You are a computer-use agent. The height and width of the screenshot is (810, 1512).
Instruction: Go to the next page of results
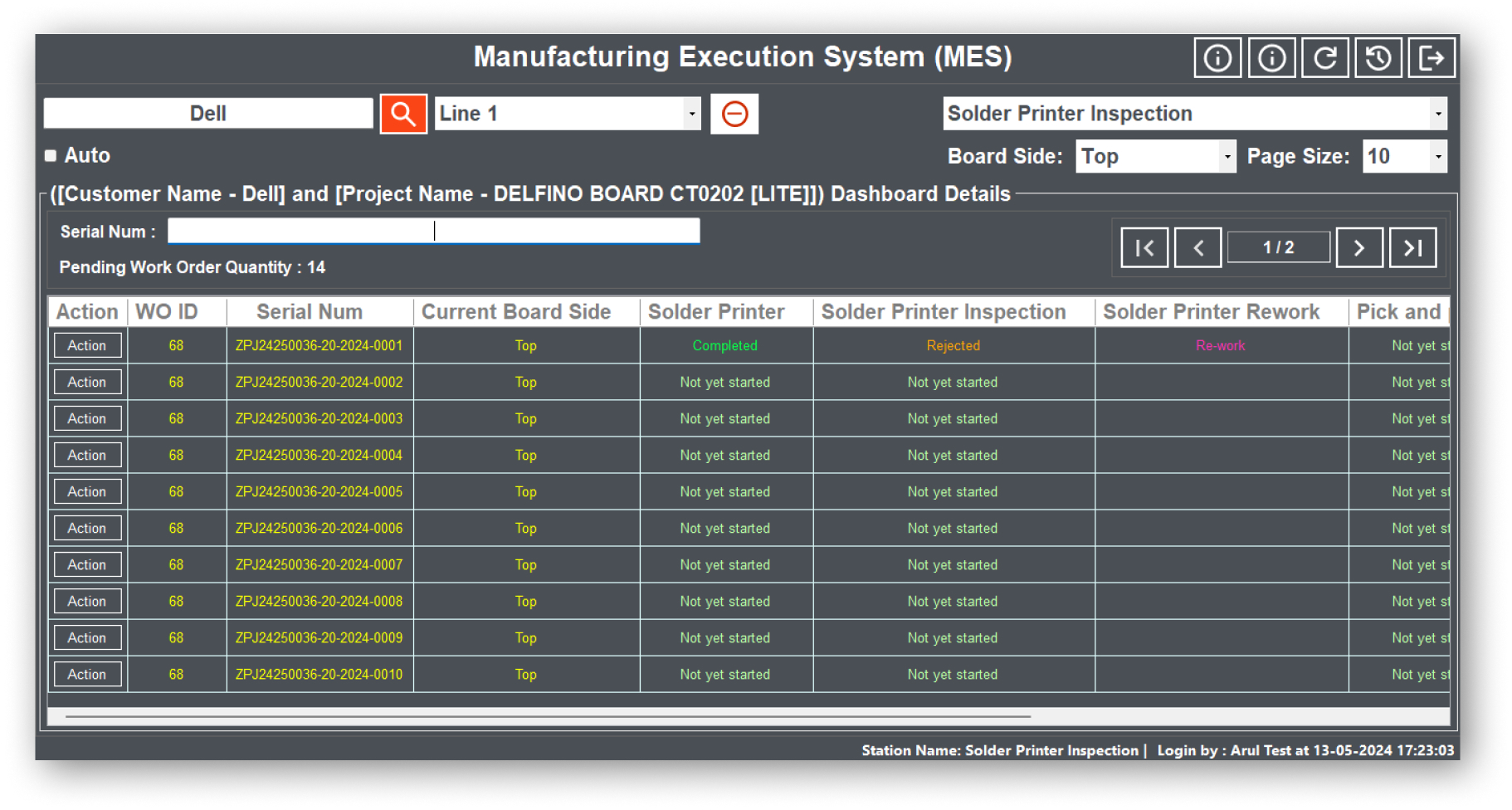(x=1358, y=247)
